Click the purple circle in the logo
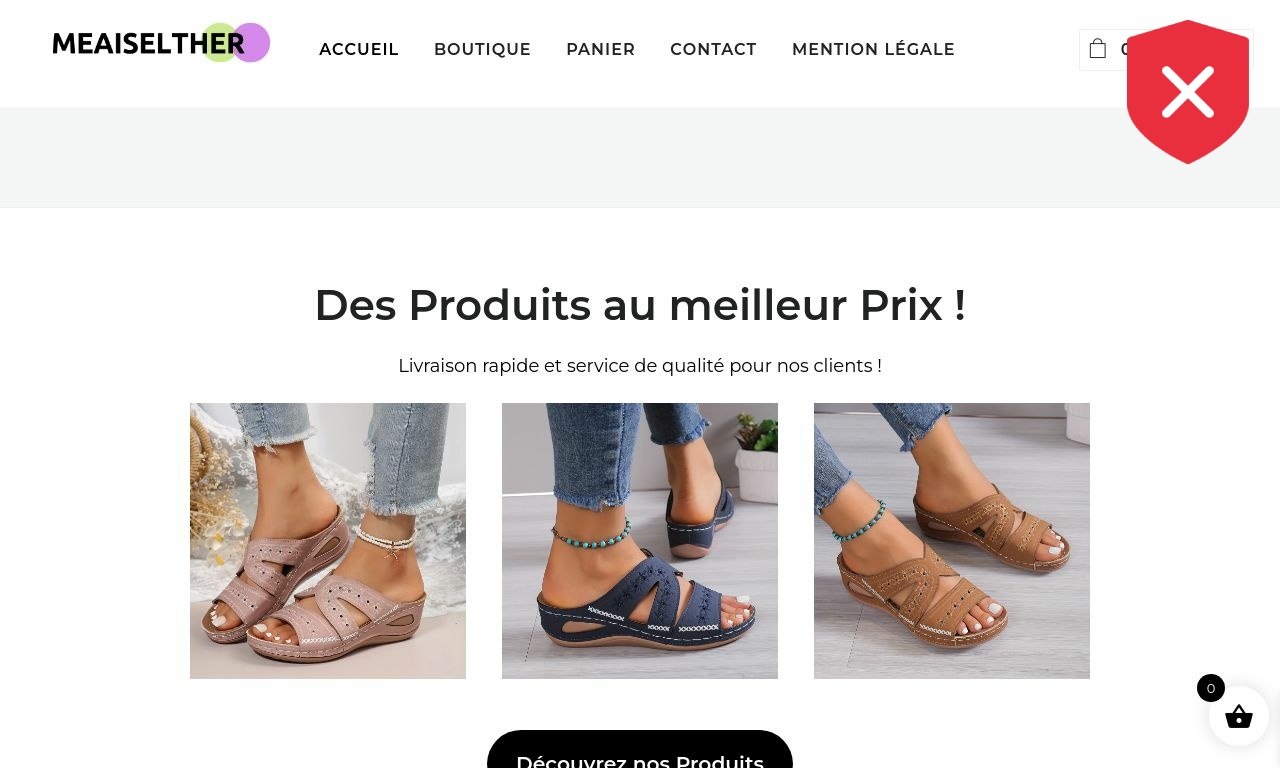1280x768 pixels. [x=252, y=43]
